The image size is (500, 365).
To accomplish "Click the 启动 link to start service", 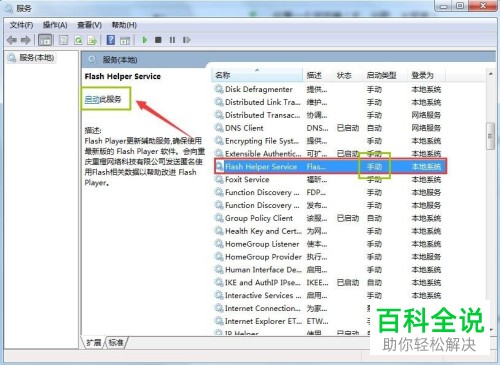I will coord(92,99).
